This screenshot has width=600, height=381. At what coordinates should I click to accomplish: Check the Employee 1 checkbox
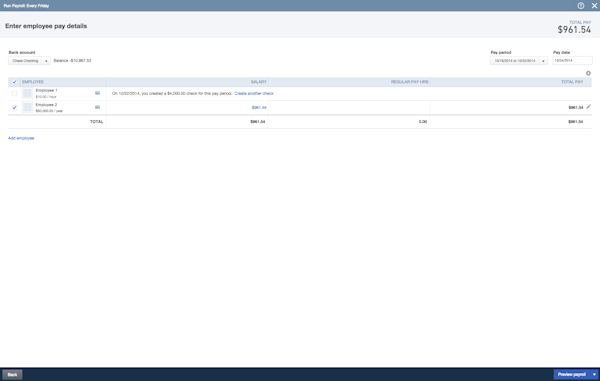pyautogui.click(x=14, y=93)
